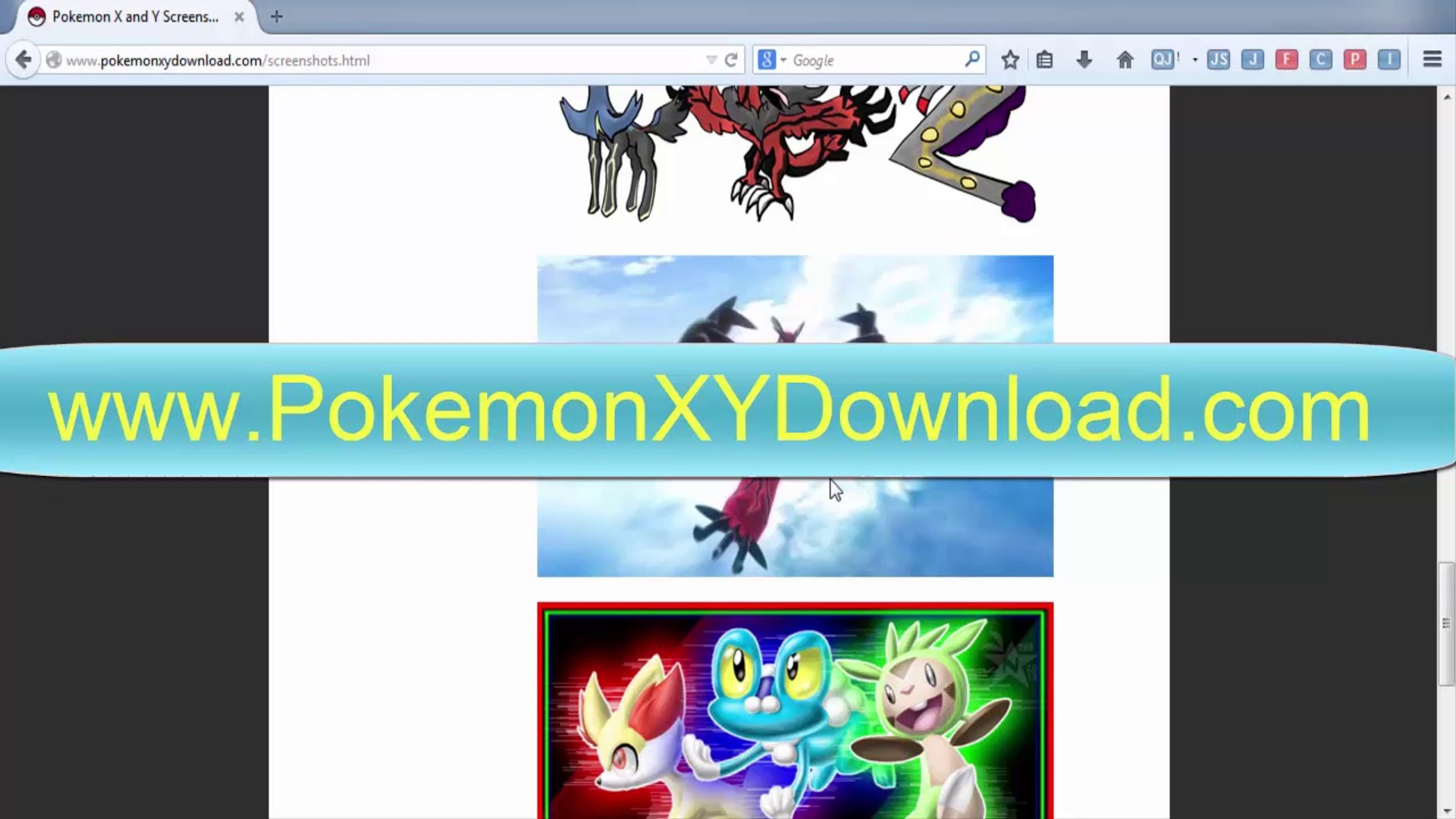Open the Firefox hamburger menu

click(x=1432, y=59)
